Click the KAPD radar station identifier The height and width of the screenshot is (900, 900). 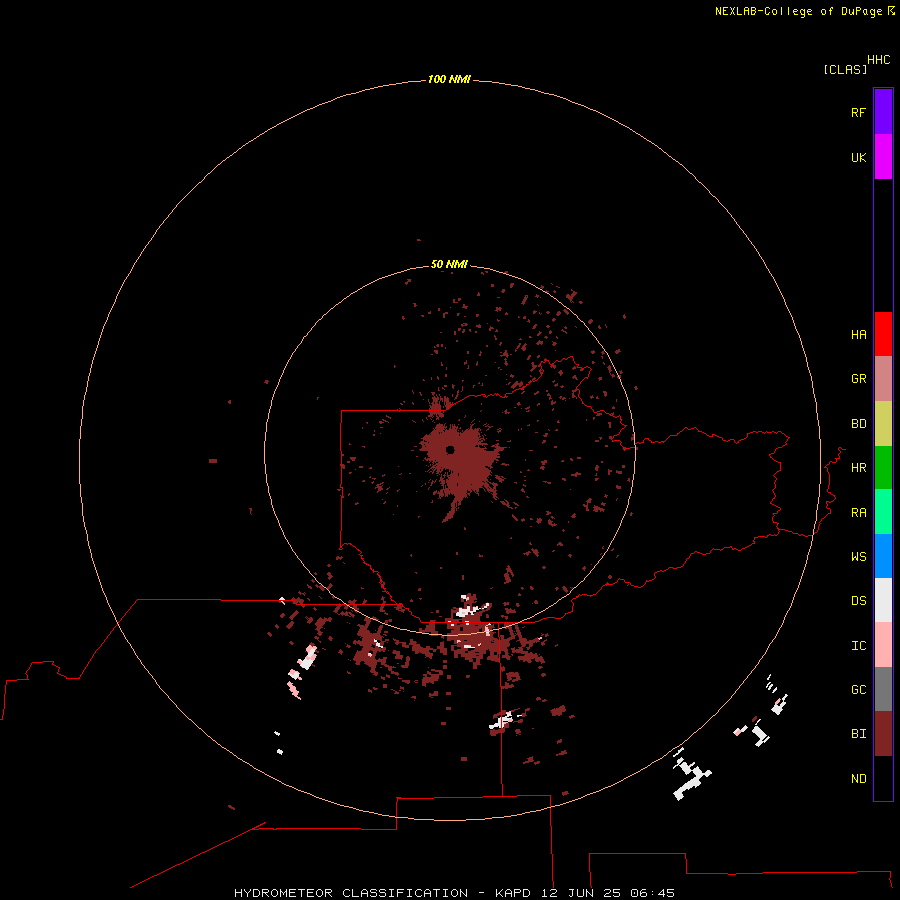(x=513, y=893)
